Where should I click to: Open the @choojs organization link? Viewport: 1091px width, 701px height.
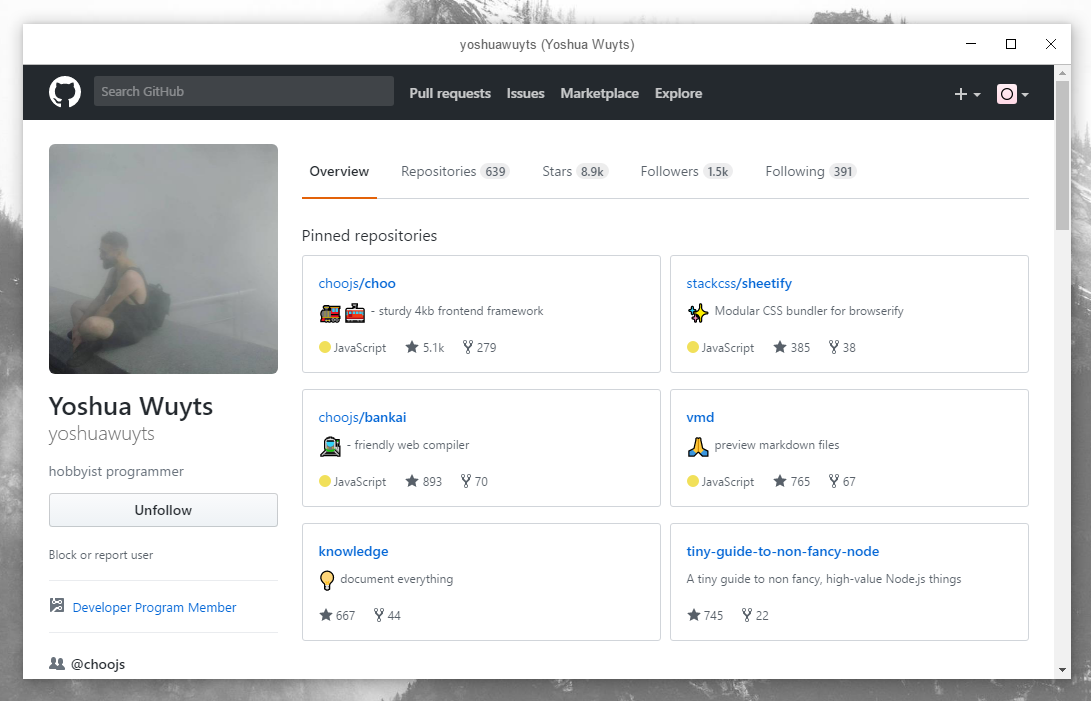(x=98, y=664)
